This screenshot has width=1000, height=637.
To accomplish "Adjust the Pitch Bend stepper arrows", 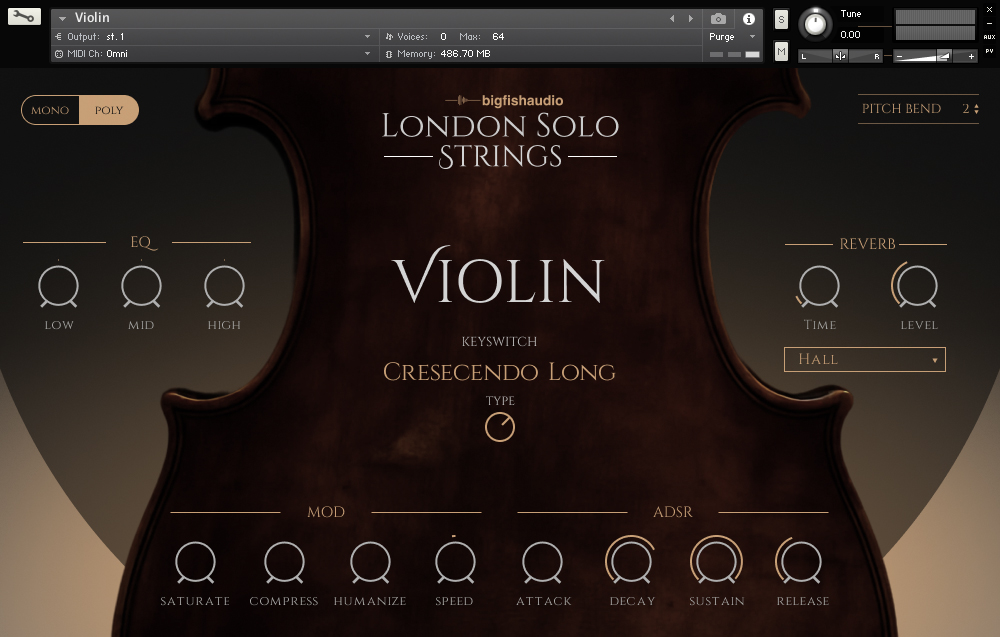I will tap(976, 110).
